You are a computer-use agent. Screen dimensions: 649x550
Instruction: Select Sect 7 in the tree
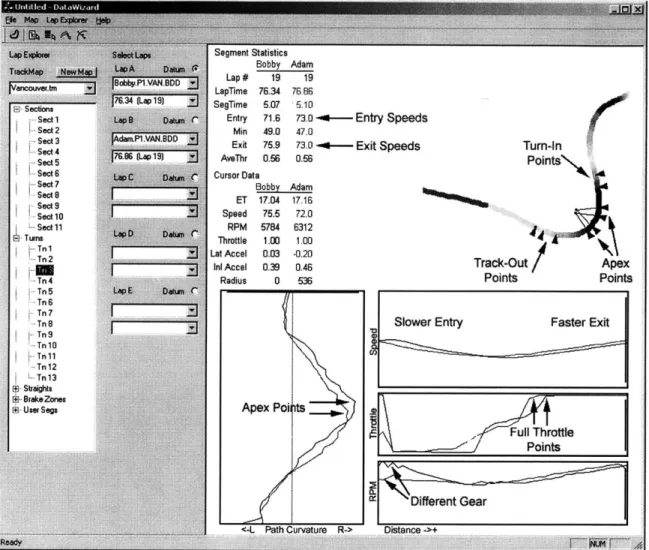click(48, 184)
